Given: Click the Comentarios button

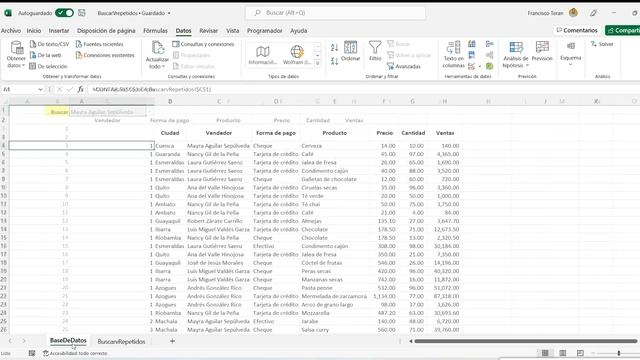Looking at the screenshot, I should coord(577,30).
